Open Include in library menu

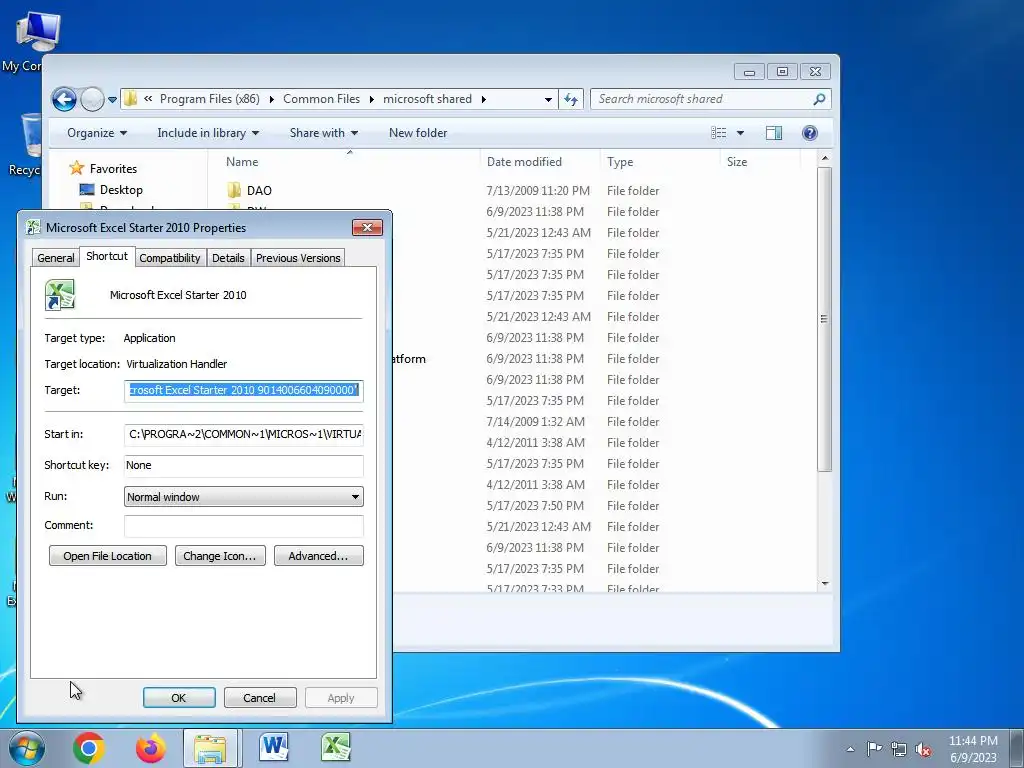coord(208,133)
